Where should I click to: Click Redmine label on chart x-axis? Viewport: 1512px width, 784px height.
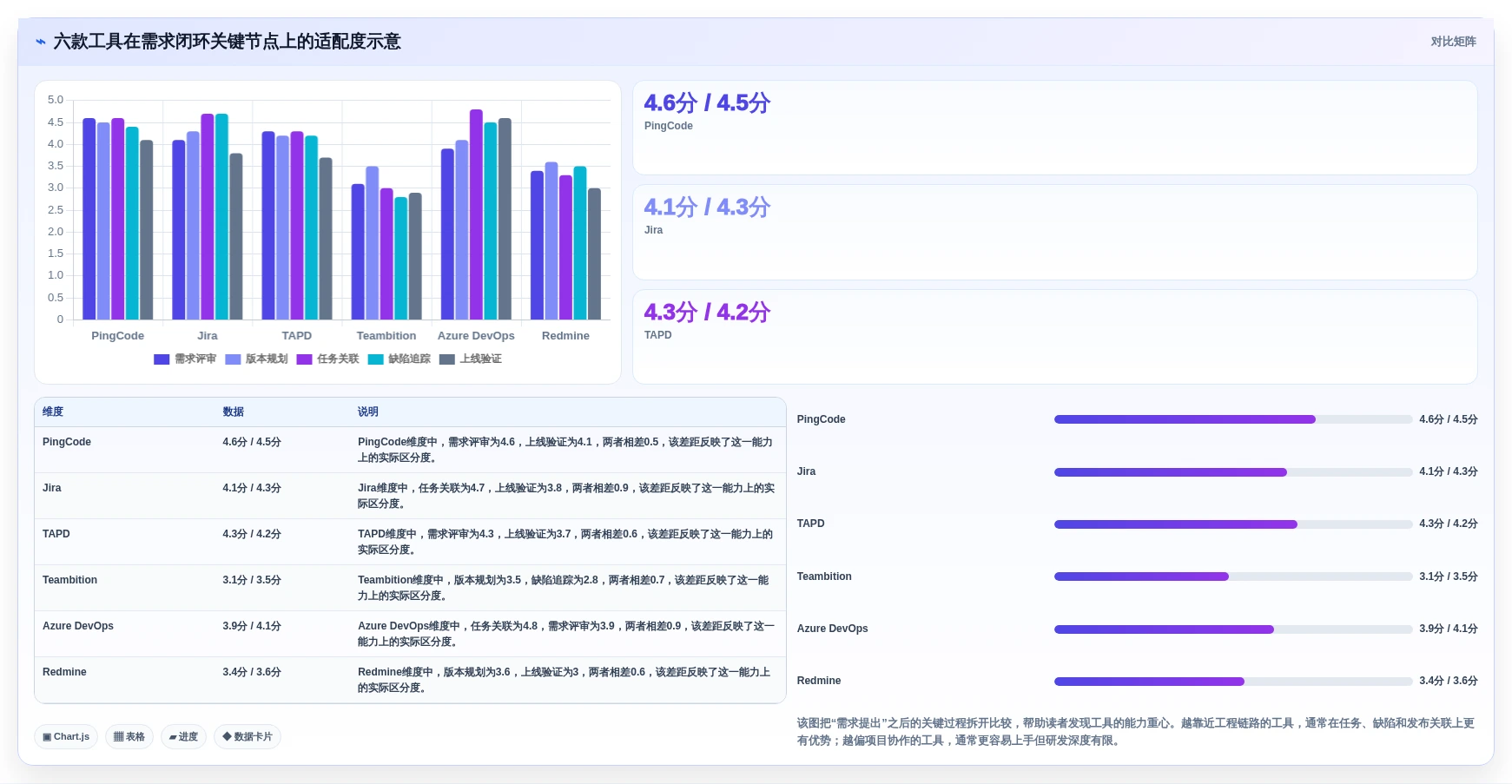click(565, 336)
